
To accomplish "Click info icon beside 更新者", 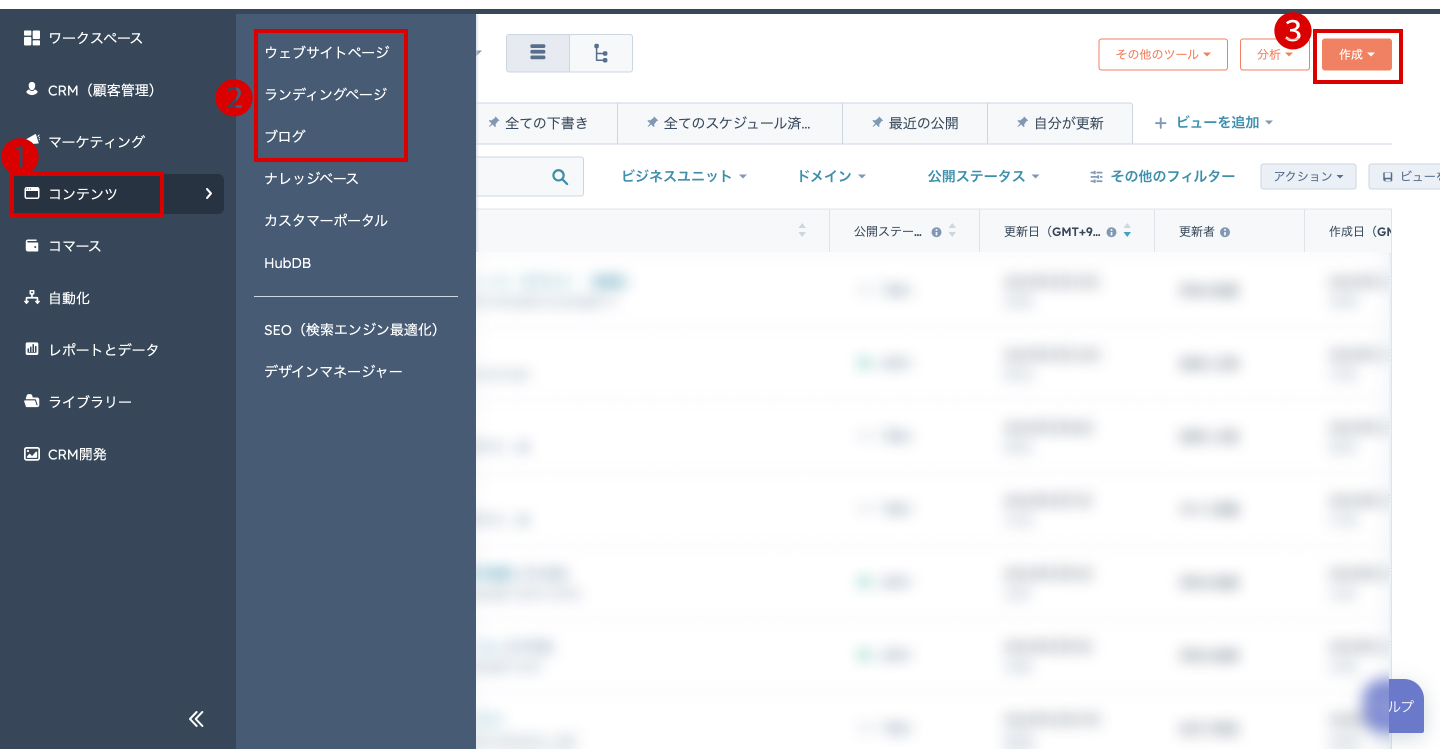I will [x=1225, y=232].
